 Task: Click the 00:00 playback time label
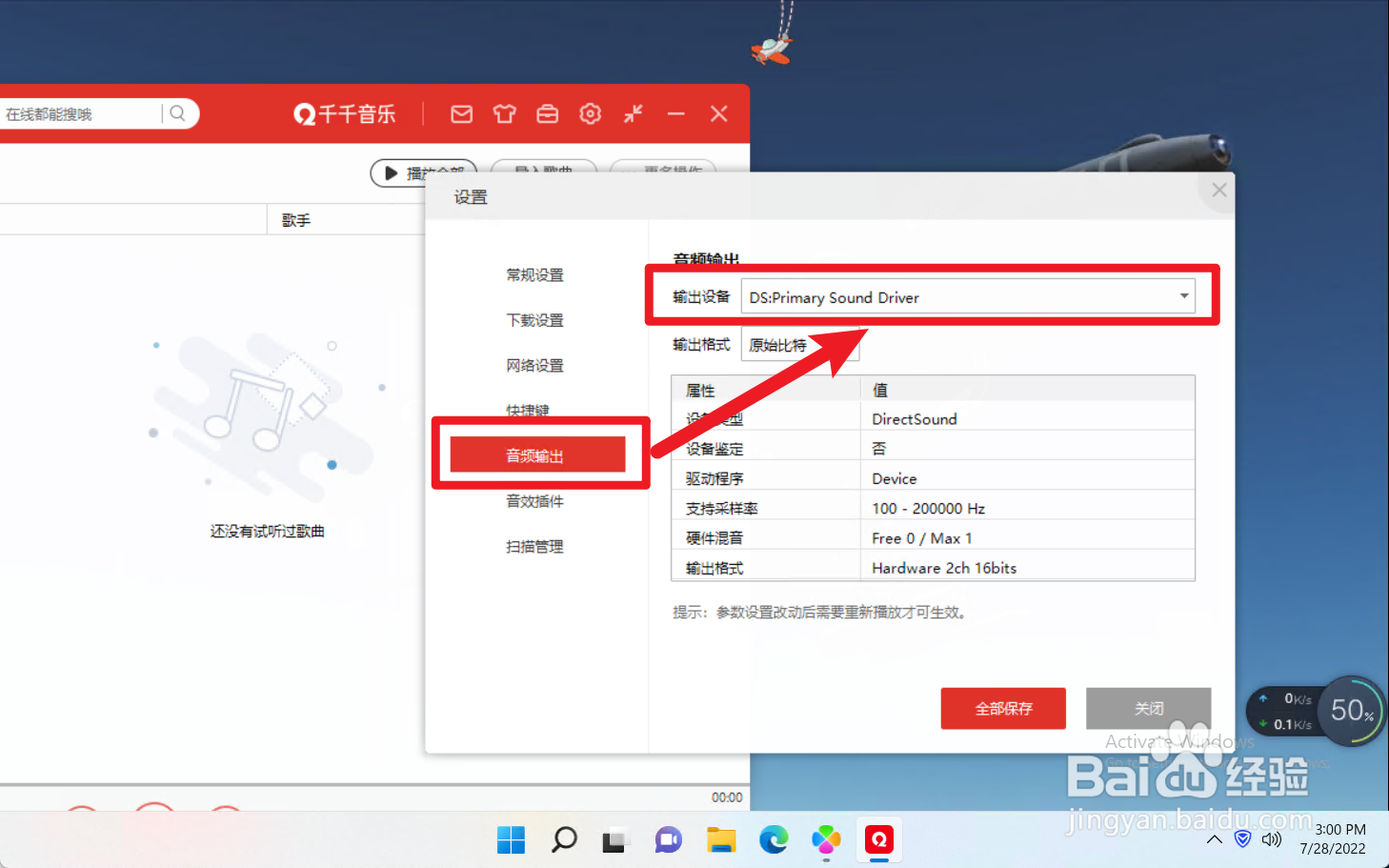click(727, 797)
